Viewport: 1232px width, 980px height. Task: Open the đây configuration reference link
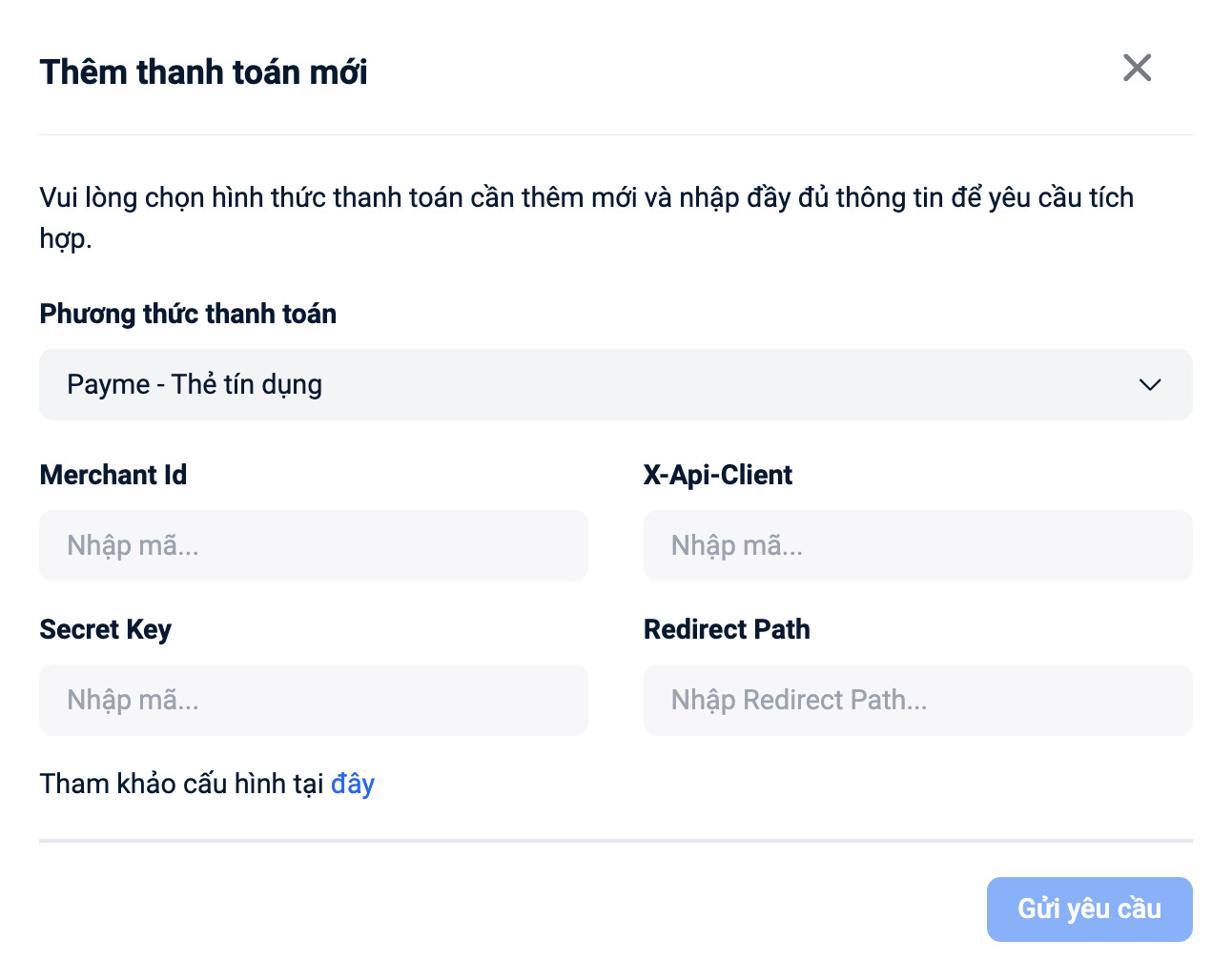[353, 785]
